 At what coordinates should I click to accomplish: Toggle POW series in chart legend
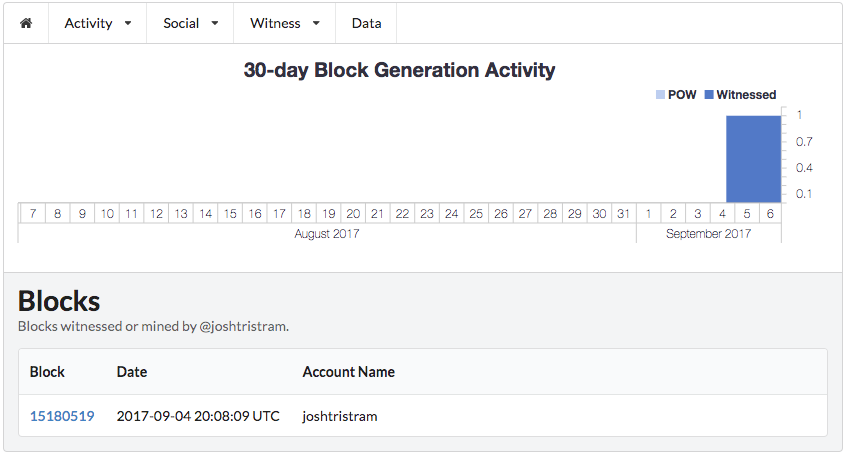point(676,95)
